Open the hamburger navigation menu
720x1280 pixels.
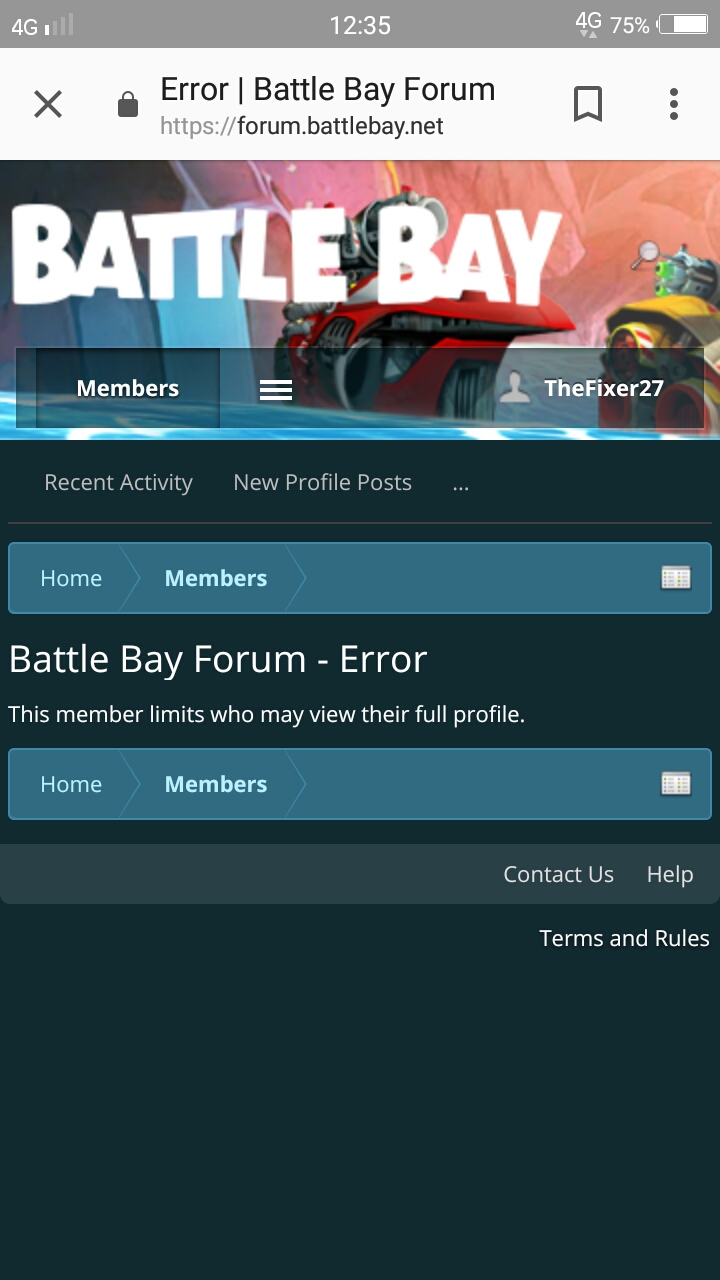(x=276, y=390)
